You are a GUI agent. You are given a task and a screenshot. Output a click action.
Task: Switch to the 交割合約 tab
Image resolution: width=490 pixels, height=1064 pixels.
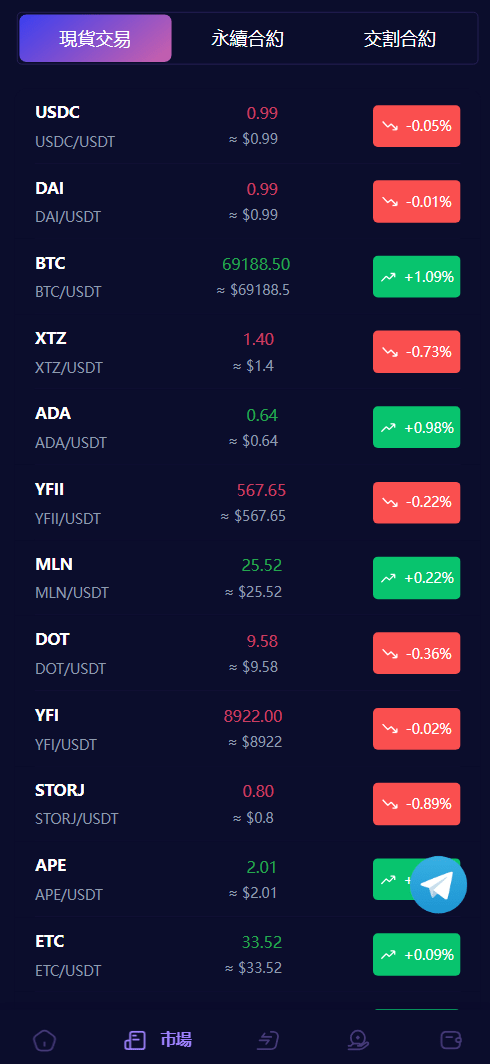tap(400, 39)
